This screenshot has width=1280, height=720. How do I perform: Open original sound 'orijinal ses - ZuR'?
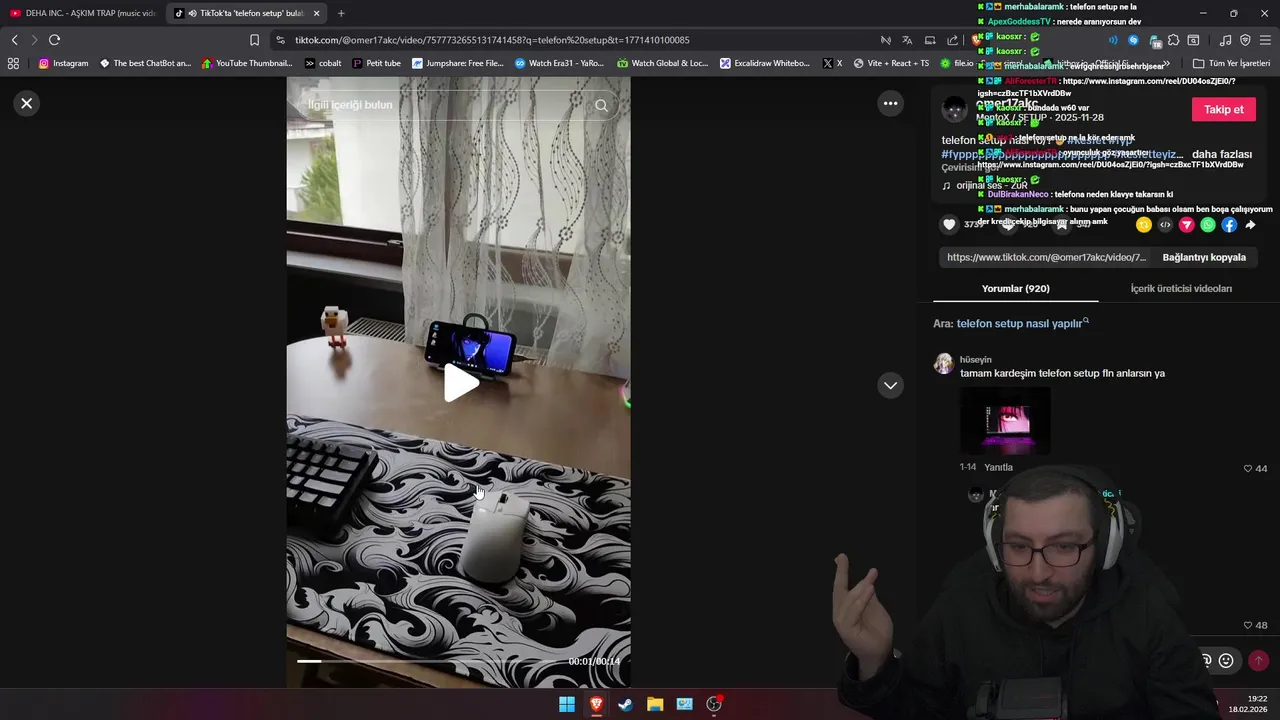(991, 185)
